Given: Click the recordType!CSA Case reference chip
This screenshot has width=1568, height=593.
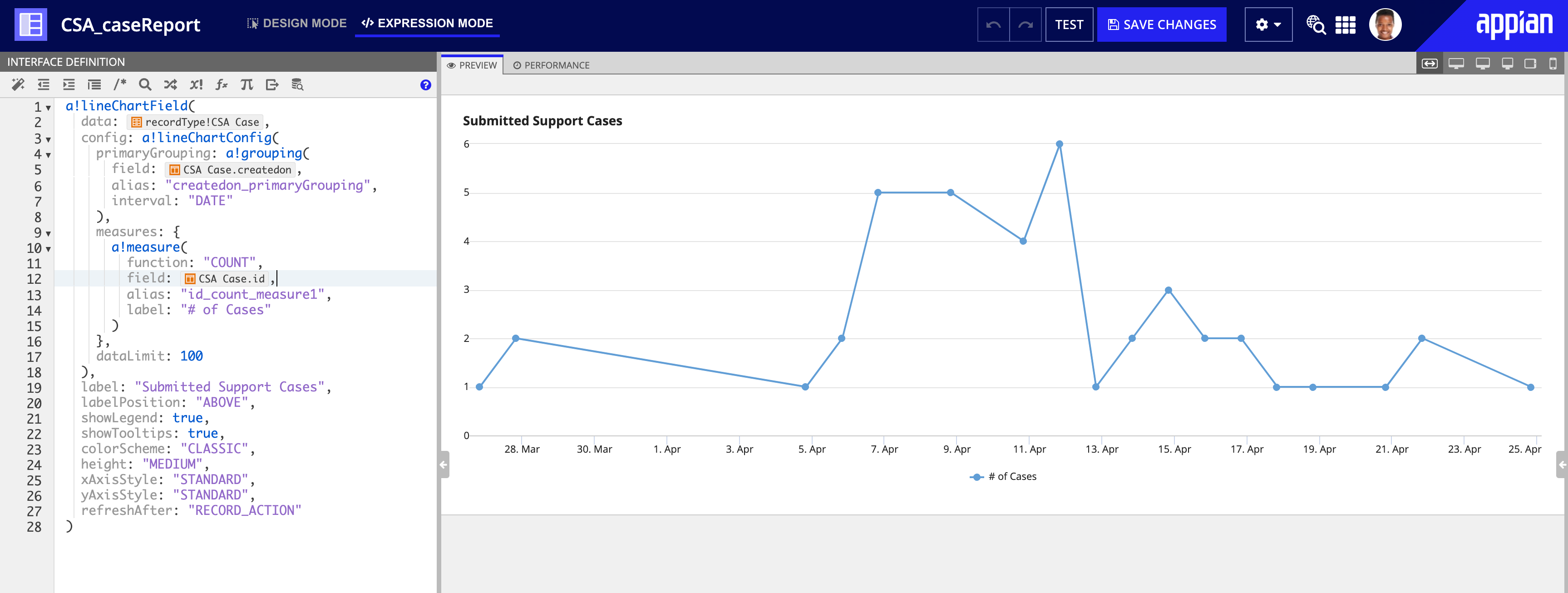Looking at the screenshot, I should pyautogui.click(x=195, y=123).
